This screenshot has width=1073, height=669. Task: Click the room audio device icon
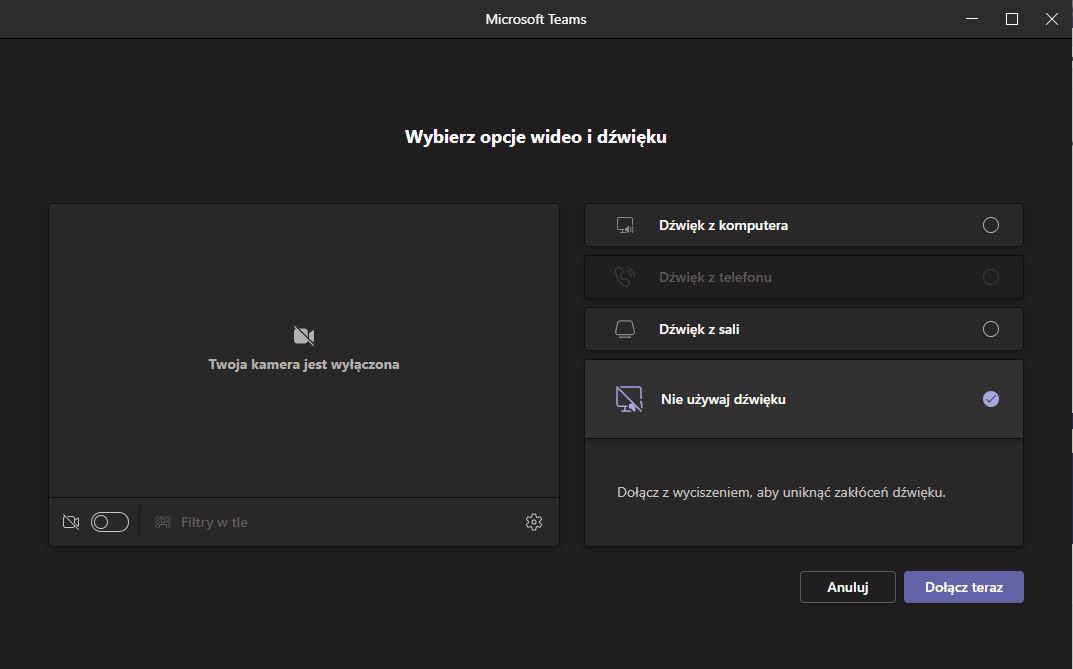point(625,329)
